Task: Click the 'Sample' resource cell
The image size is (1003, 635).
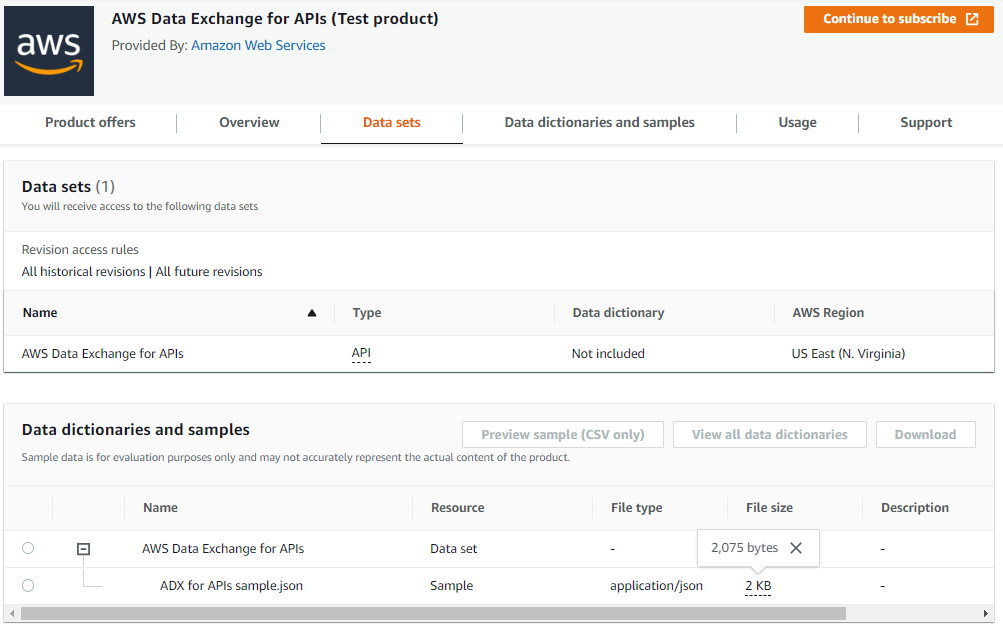Action: [451, 586]
